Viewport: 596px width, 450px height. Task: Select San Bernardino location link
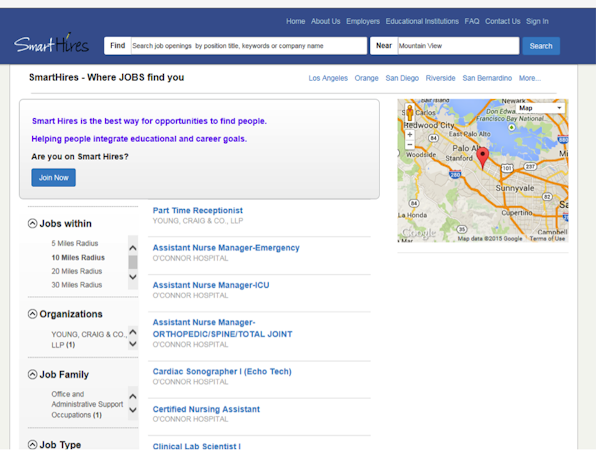487,78
